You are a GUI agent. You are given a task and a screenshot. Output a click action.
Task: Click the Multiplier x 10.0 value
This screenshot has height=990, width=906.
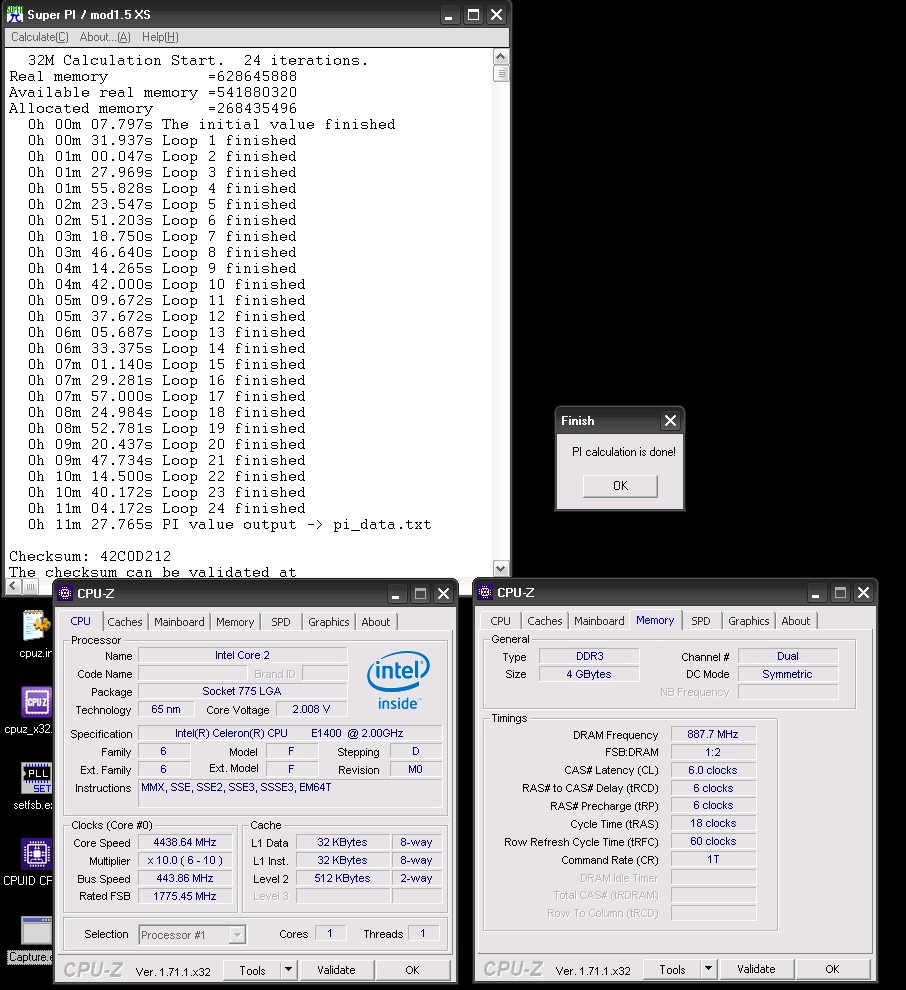point(185,861)
